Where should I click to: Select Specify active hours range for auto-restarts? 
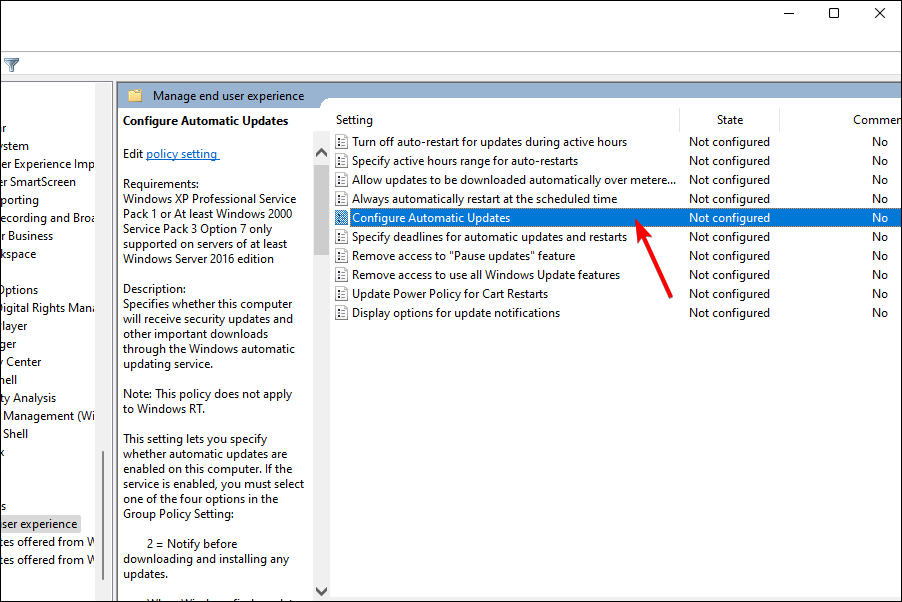point(465,161)
